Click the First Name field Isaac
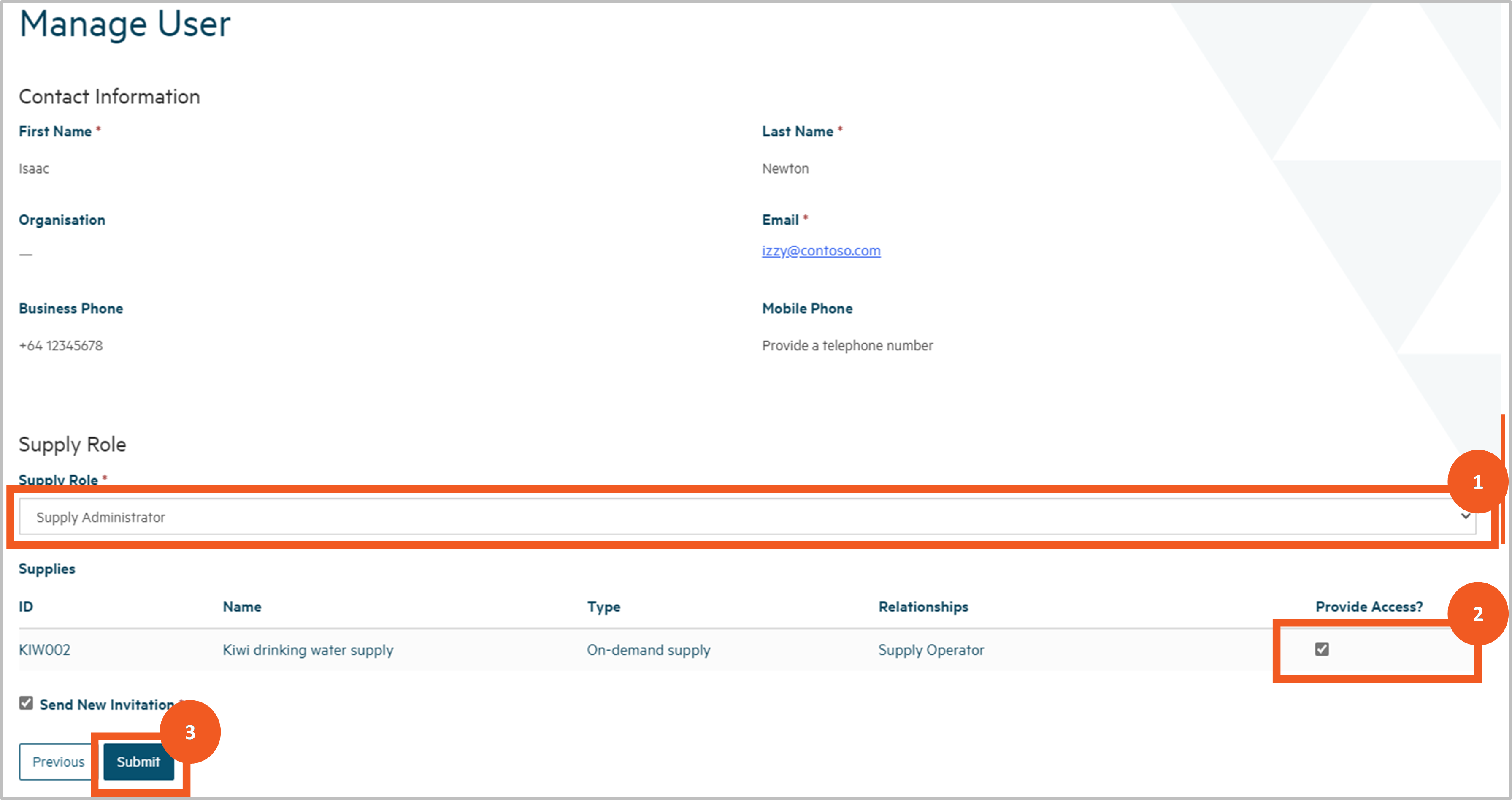 coord(34,168)
